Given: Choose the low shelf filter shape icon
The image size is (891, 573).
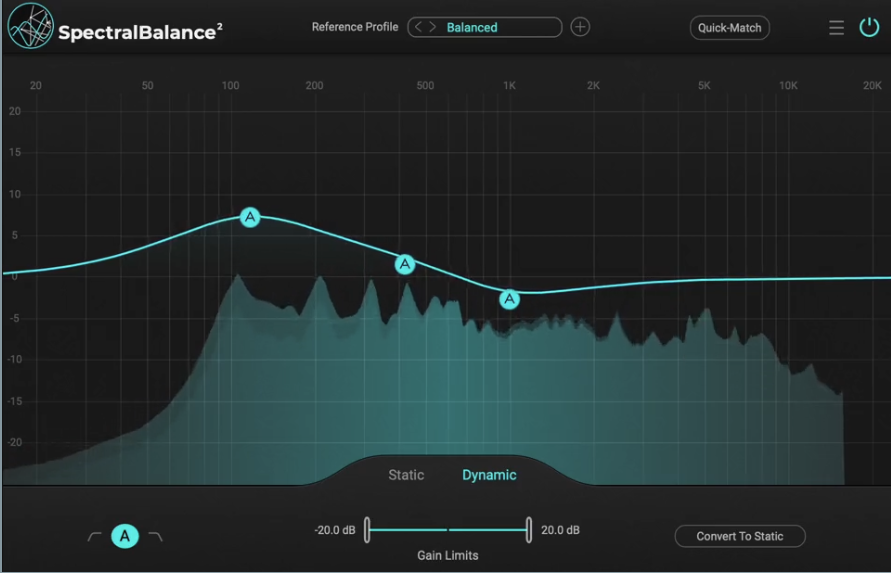Looking at the screenshot, I should pyautogui.click(x=94, y=536).
